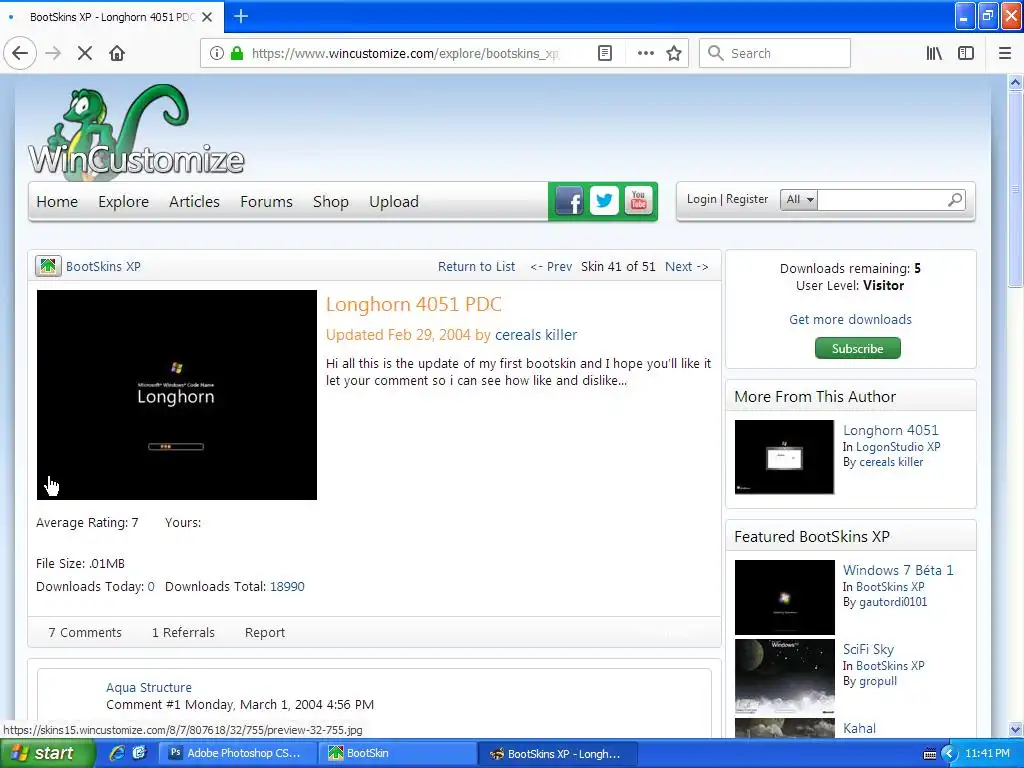Open WinCustomize YouTube icon
The image size is (1024, 768).
[x=639, y=201]
